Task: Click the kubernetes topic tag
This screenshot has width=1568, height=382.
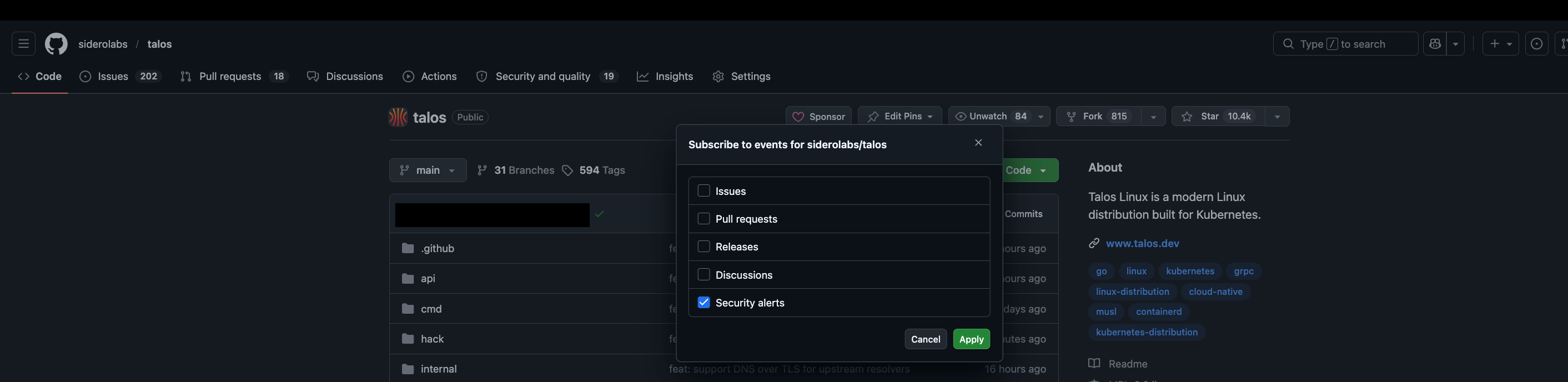Action: pyautogui.click(x=1190, y=272)
